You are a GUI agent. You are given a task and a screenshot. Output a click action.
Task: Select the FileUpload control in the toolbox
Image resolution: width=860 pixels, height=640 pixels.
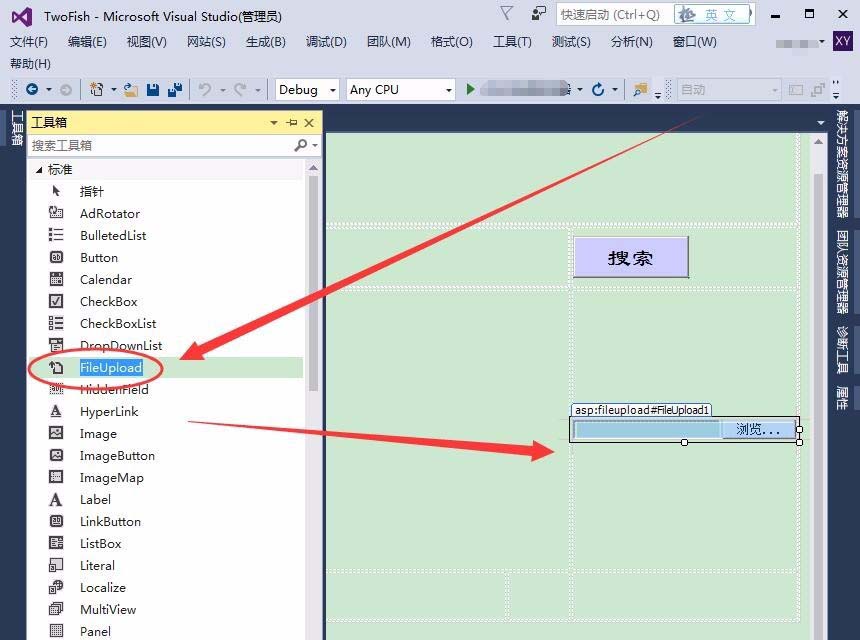[x=112, y=367]
